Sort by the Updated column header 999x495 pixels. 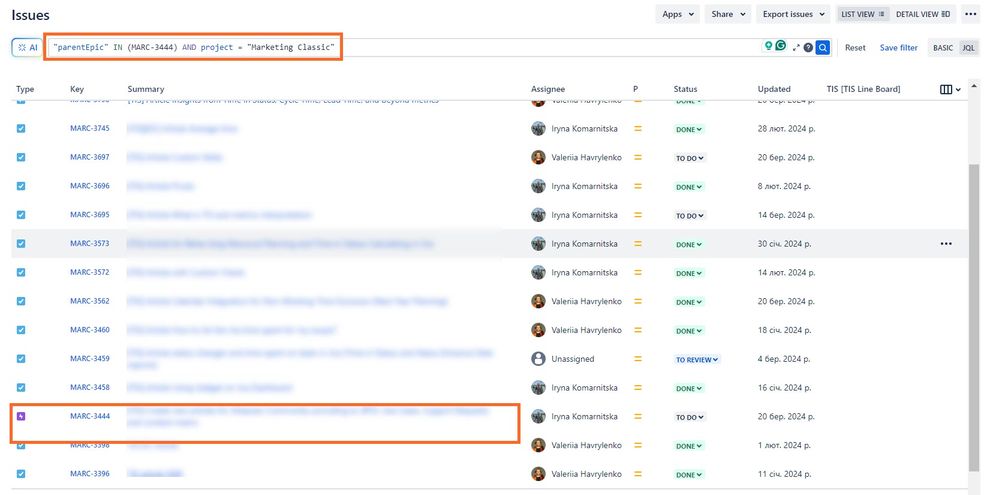point(774,89)
